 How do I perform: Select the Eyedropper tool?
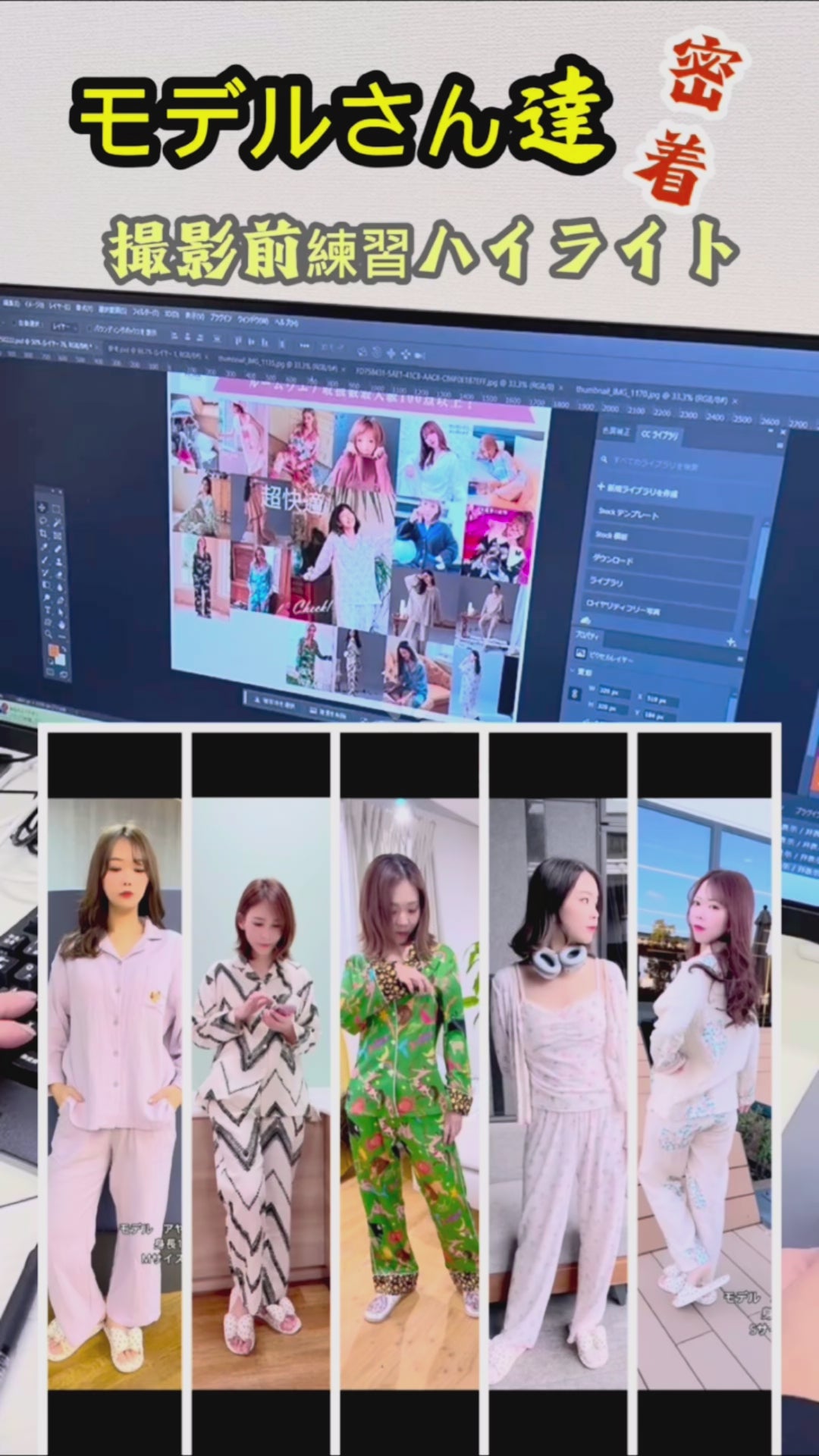(x=44, y=546)
